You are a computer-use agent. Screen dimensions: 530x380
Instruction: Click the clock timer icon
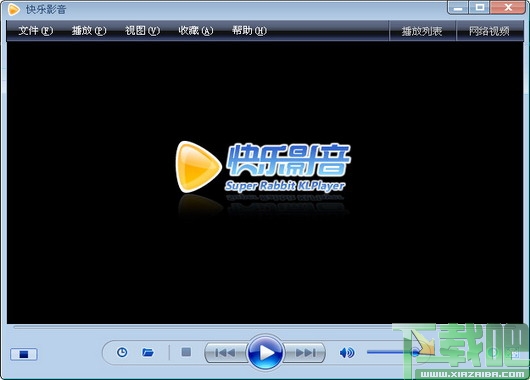click(x=122, y=352)
